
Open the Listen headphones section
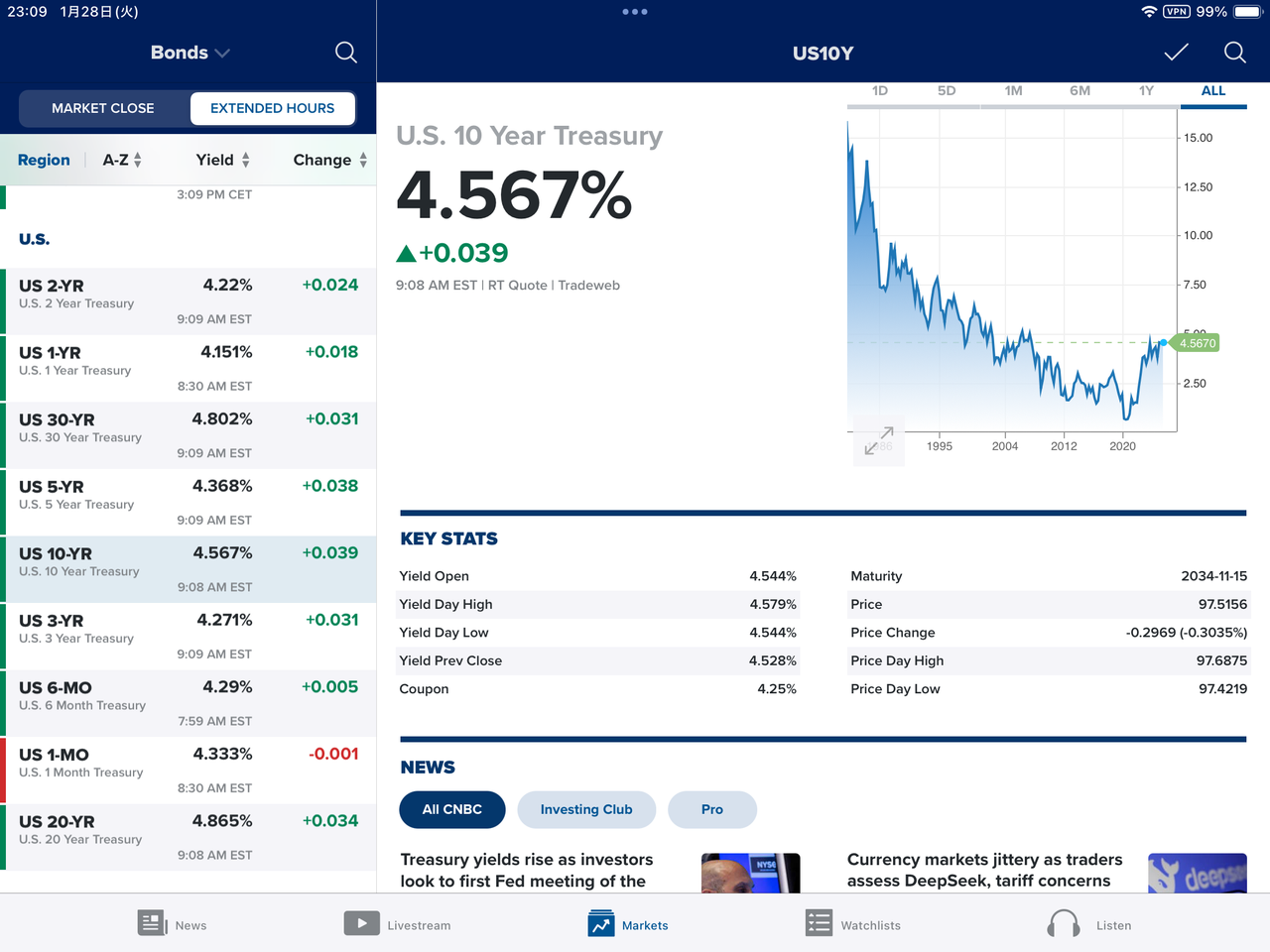tap(1064, 924)
